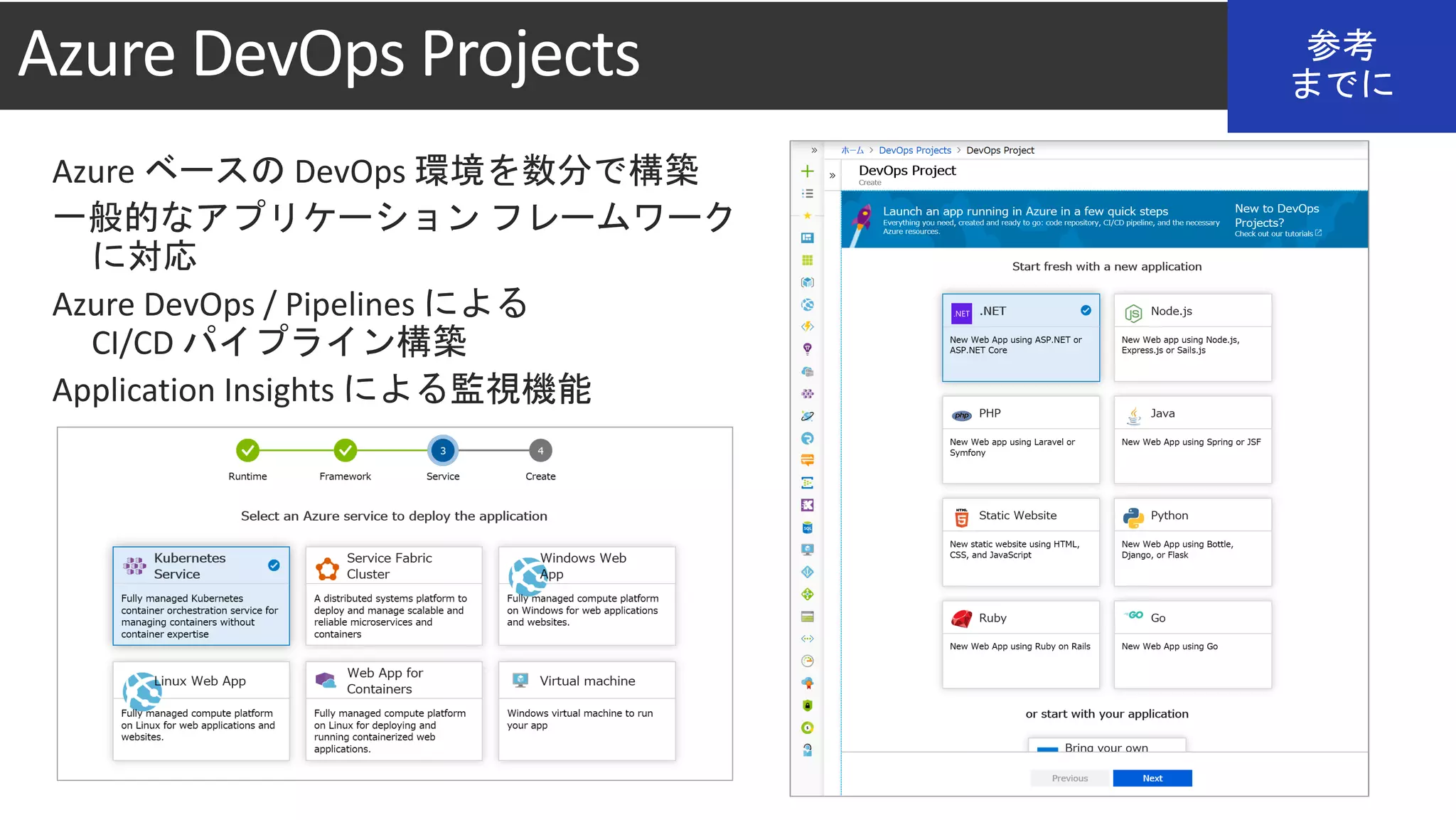Choose Web App for Containers card

tap(394, 711)
